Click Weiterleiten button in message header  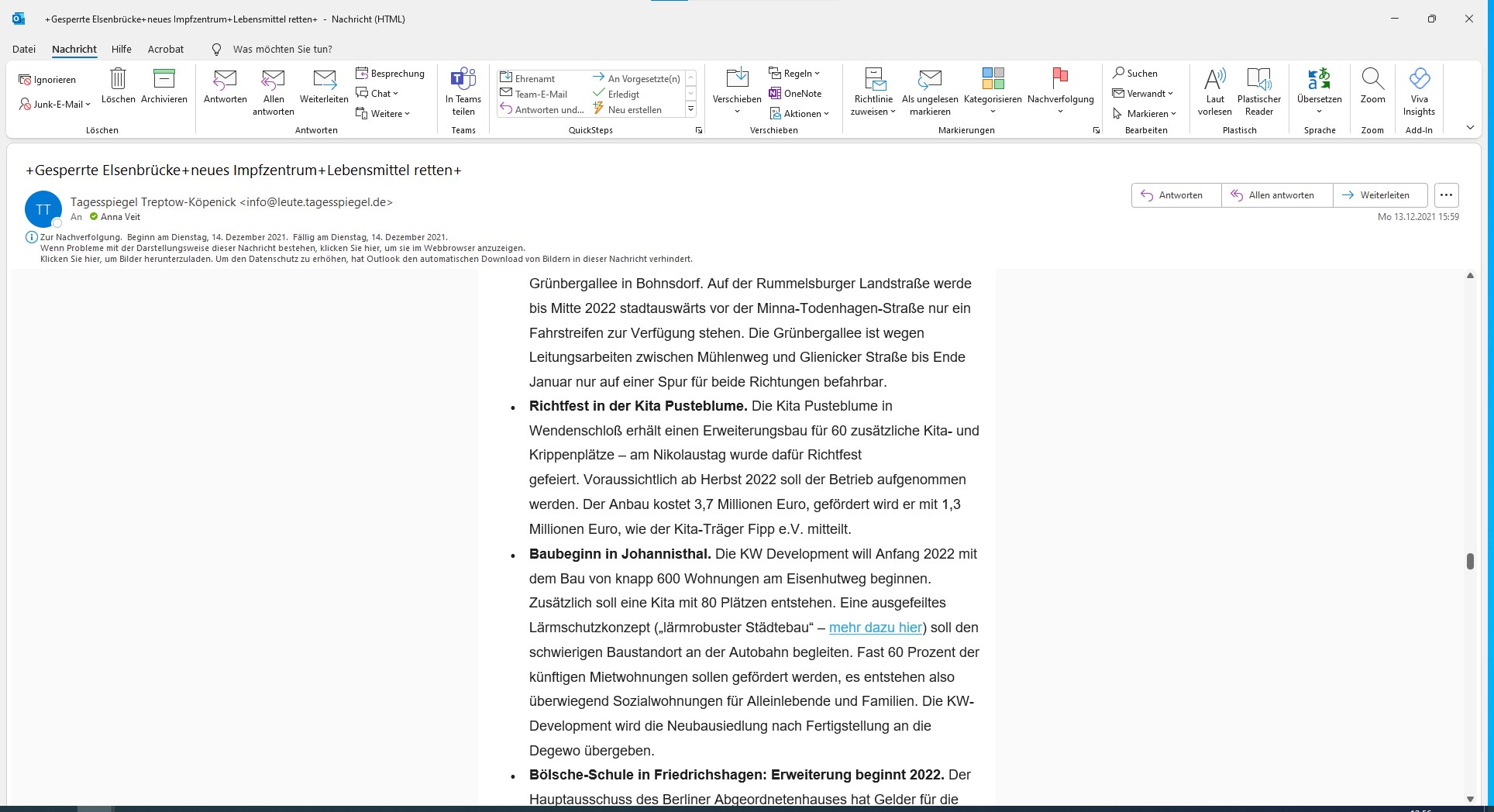click(x=1380, y=195)
